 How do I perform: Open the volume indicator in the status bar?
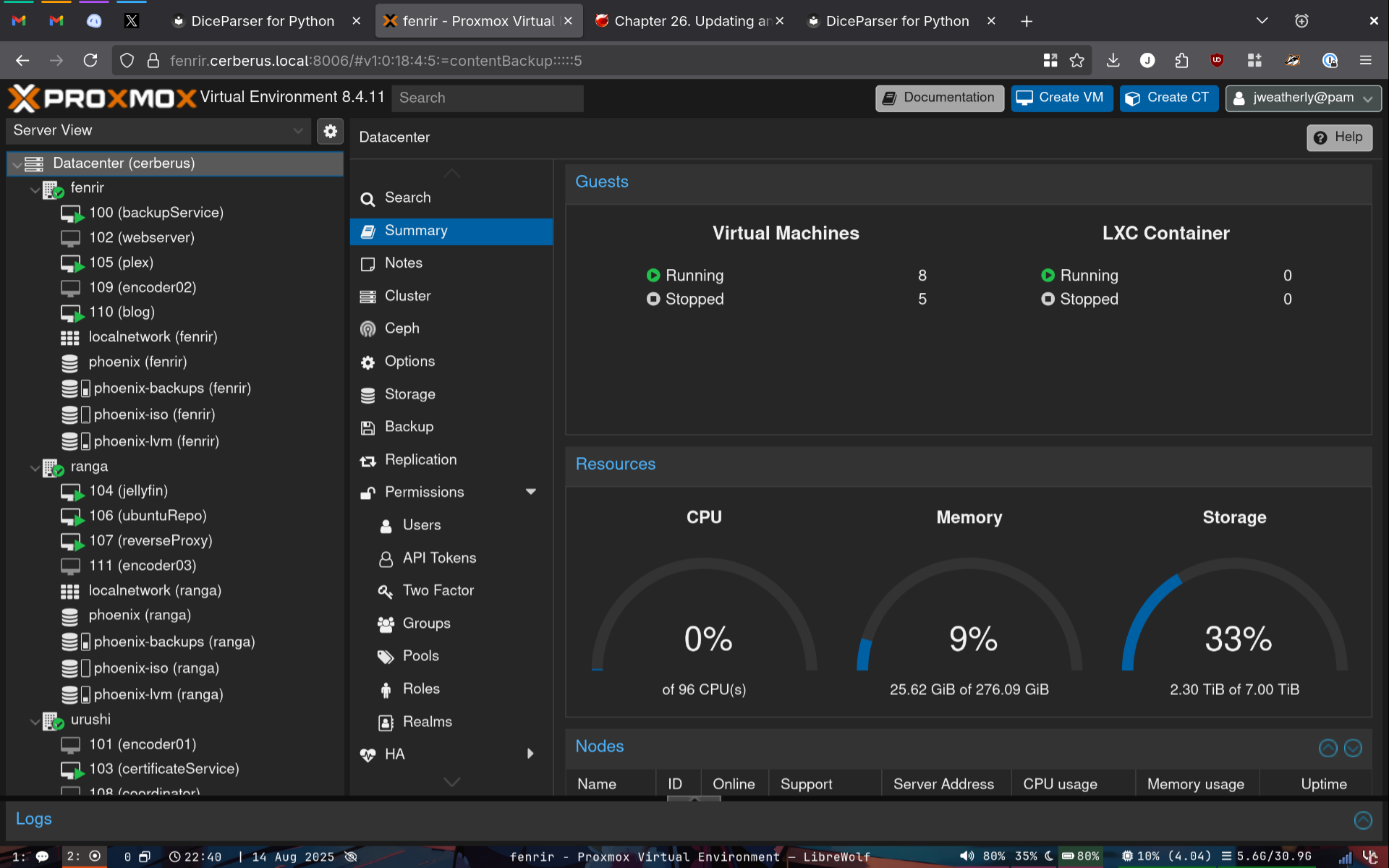tap(982, 856)
